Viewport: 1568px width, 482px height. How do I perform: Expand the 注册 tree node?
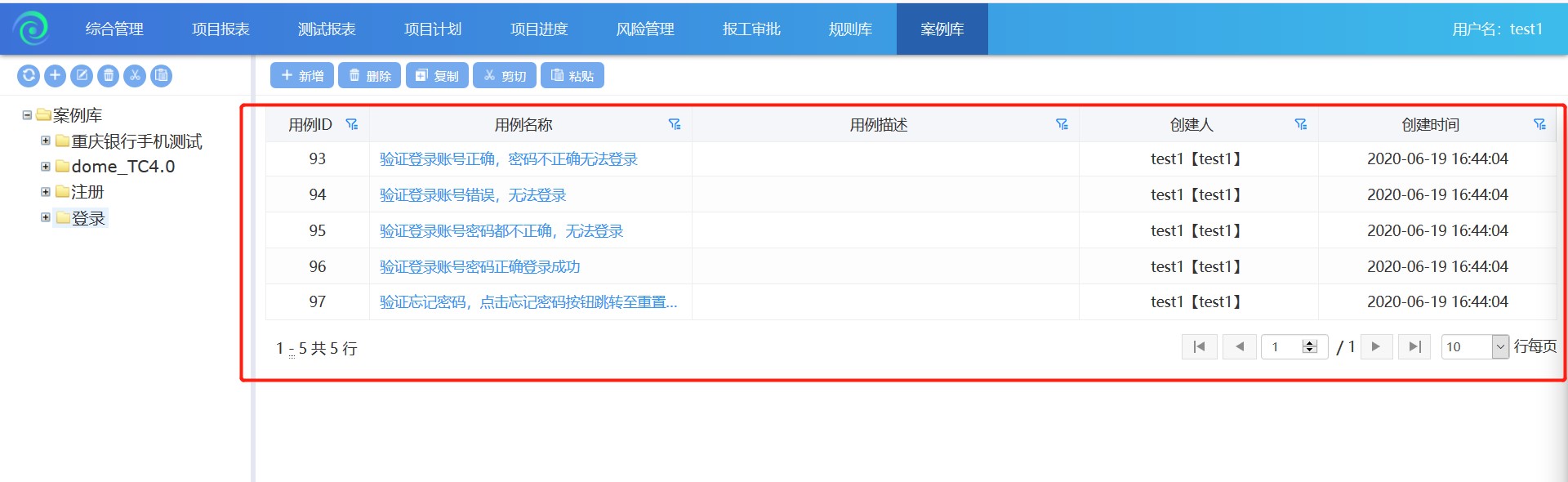point(46,192)
